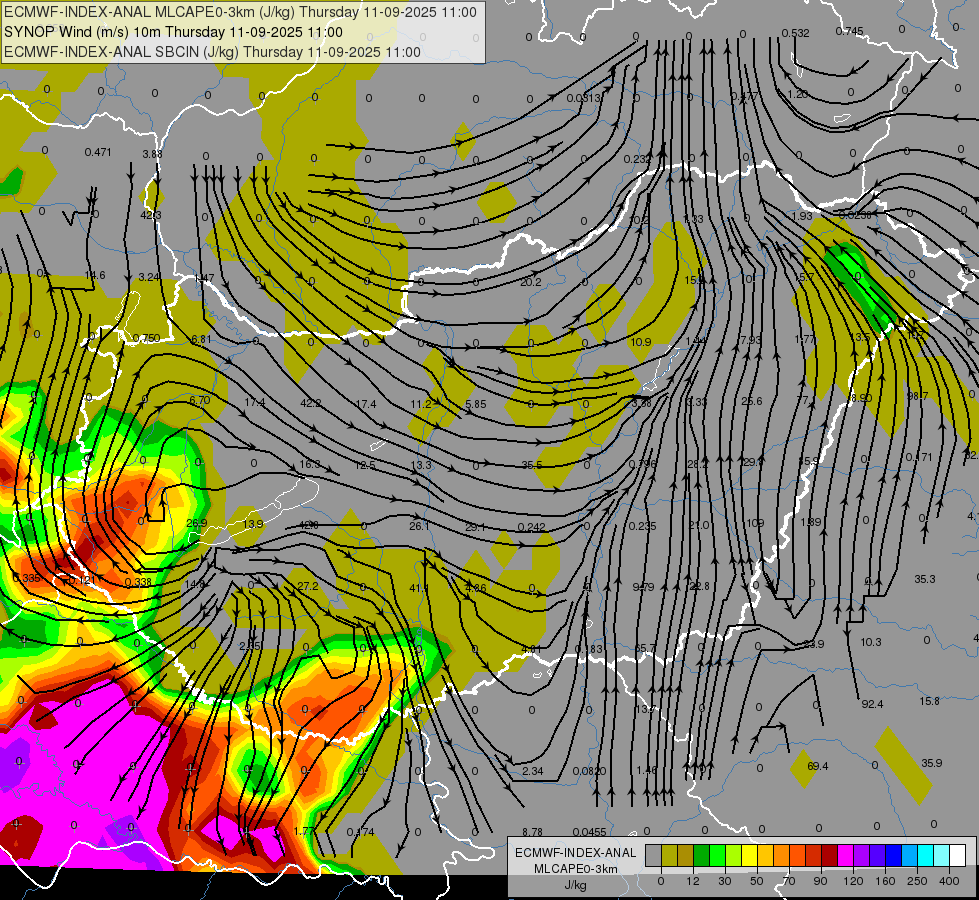
Task: Click the cyan legend swatch
Action: (x=925, y=856)
